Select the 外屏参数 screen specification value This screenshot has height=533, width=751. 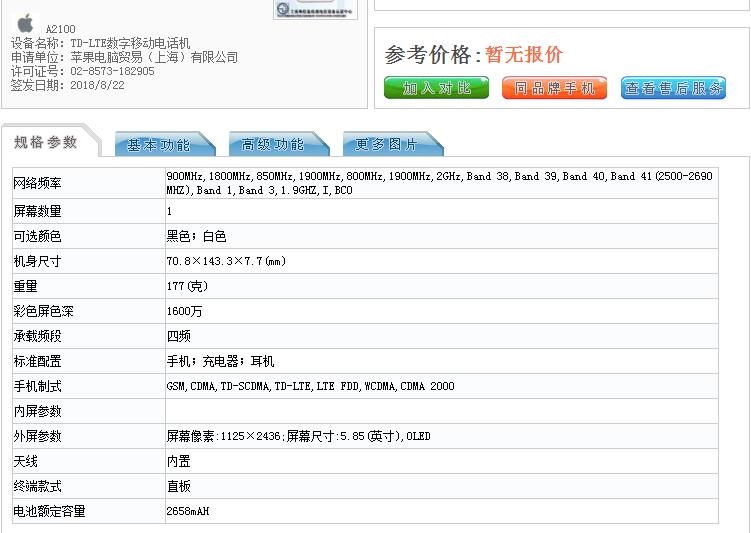click(298, 436)
